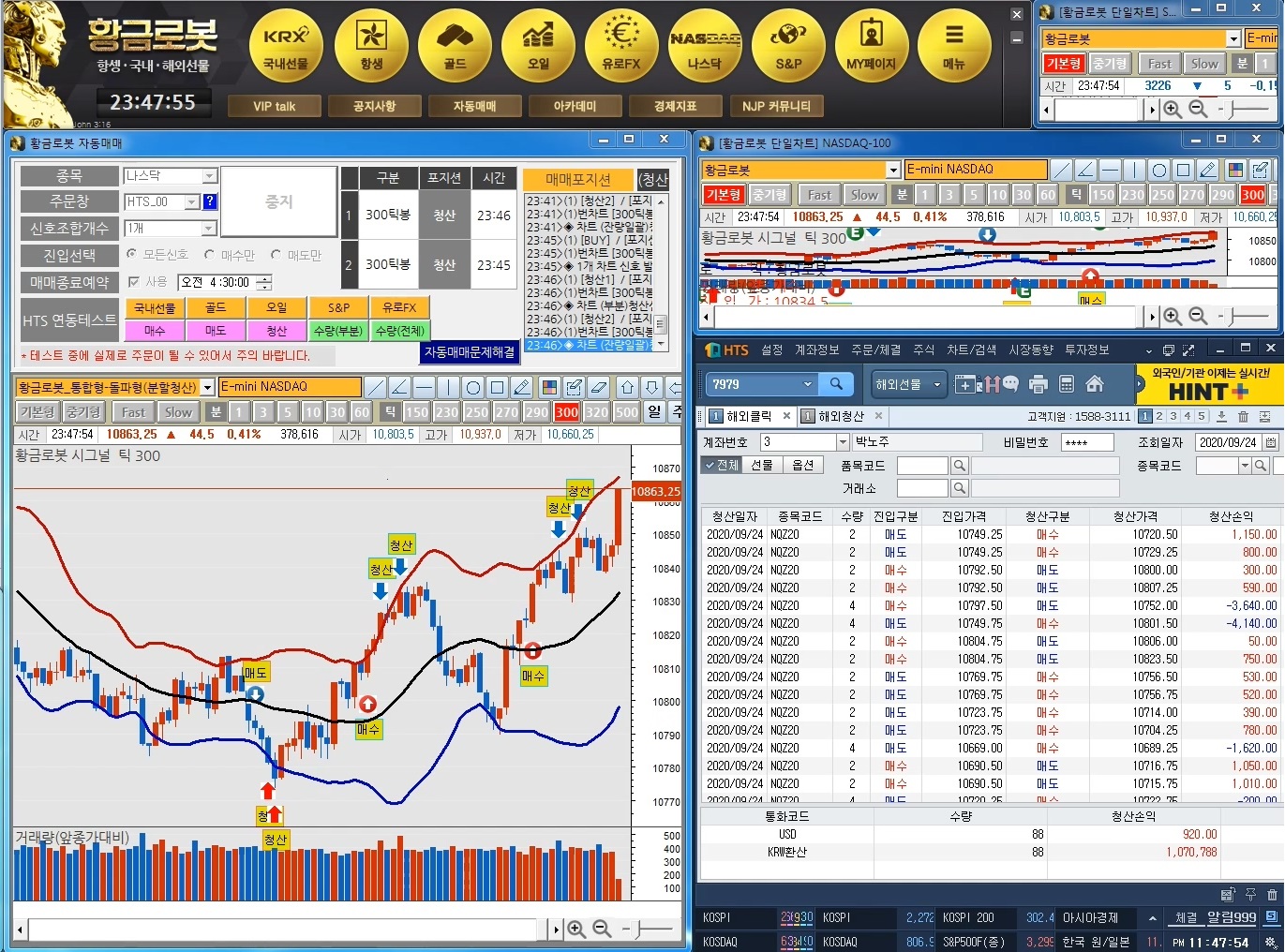Open the HTS 차트/검색 menu
This screenshot has height=952, width=1285.
click(x=971, y=350)
